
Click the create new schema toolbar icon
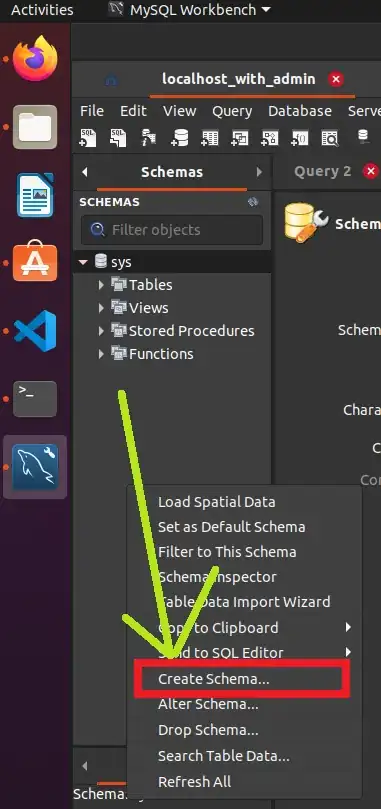pyautogui.click(x=180, y=138)
